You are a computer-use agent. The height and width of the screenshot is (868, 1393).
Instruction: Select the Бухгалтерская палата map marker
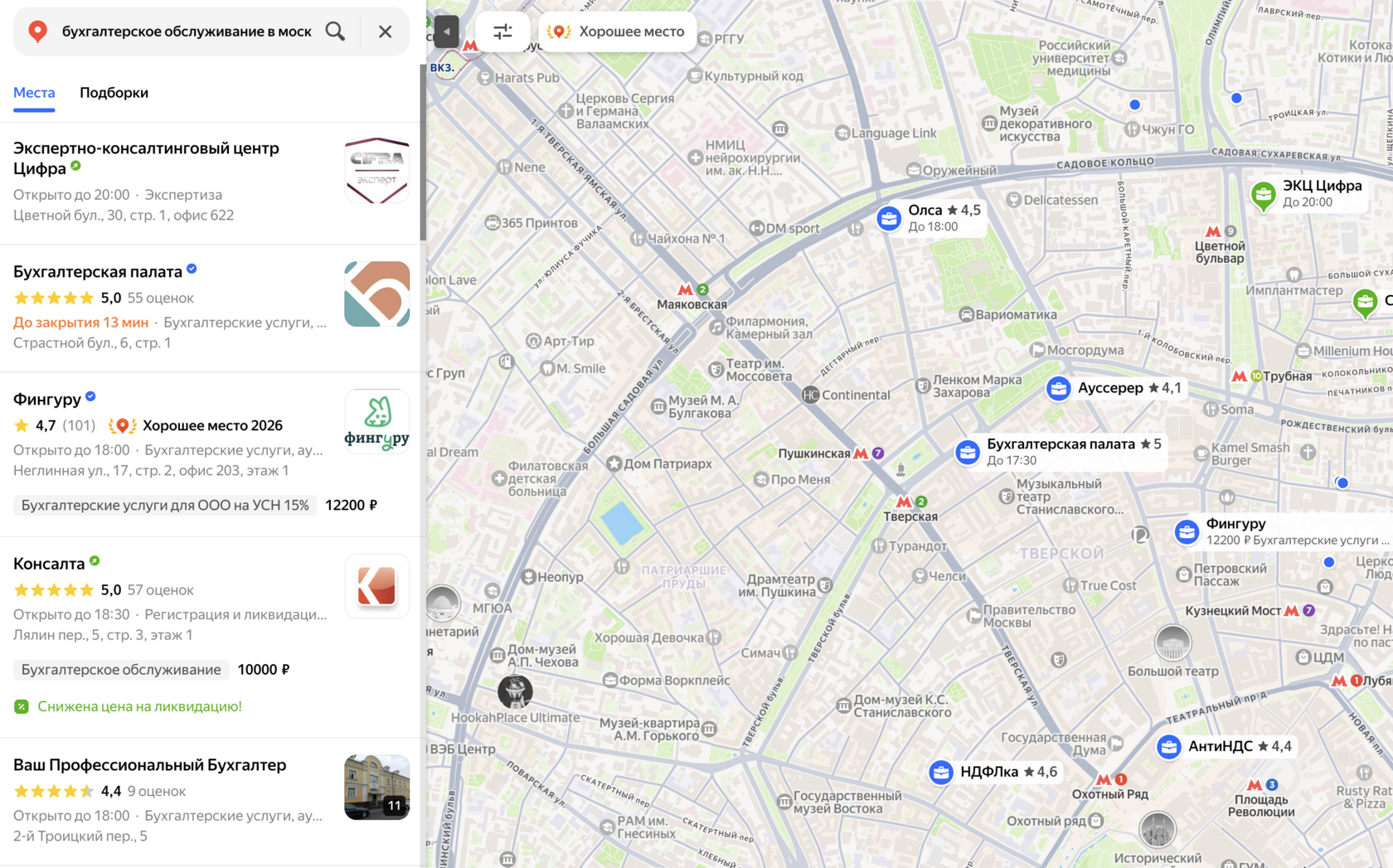coord(967,453)
